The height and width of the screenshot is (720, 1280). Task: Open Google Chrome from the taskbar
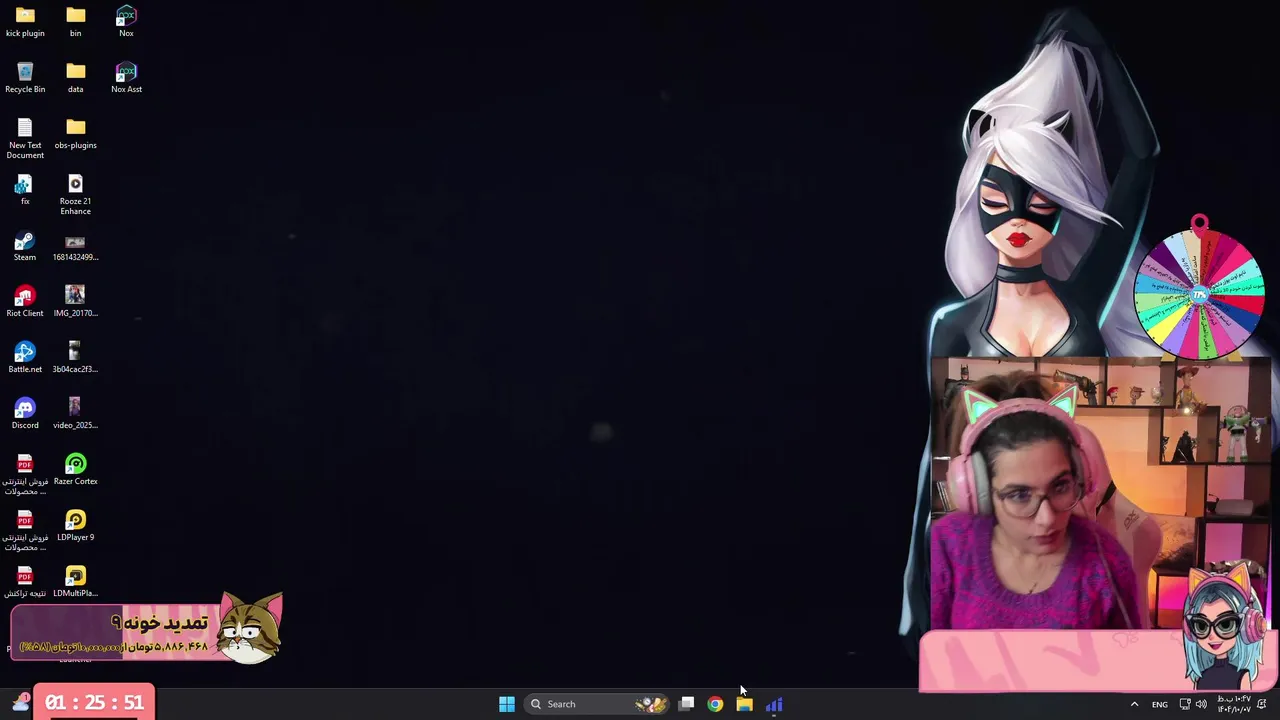click(715, 704)
